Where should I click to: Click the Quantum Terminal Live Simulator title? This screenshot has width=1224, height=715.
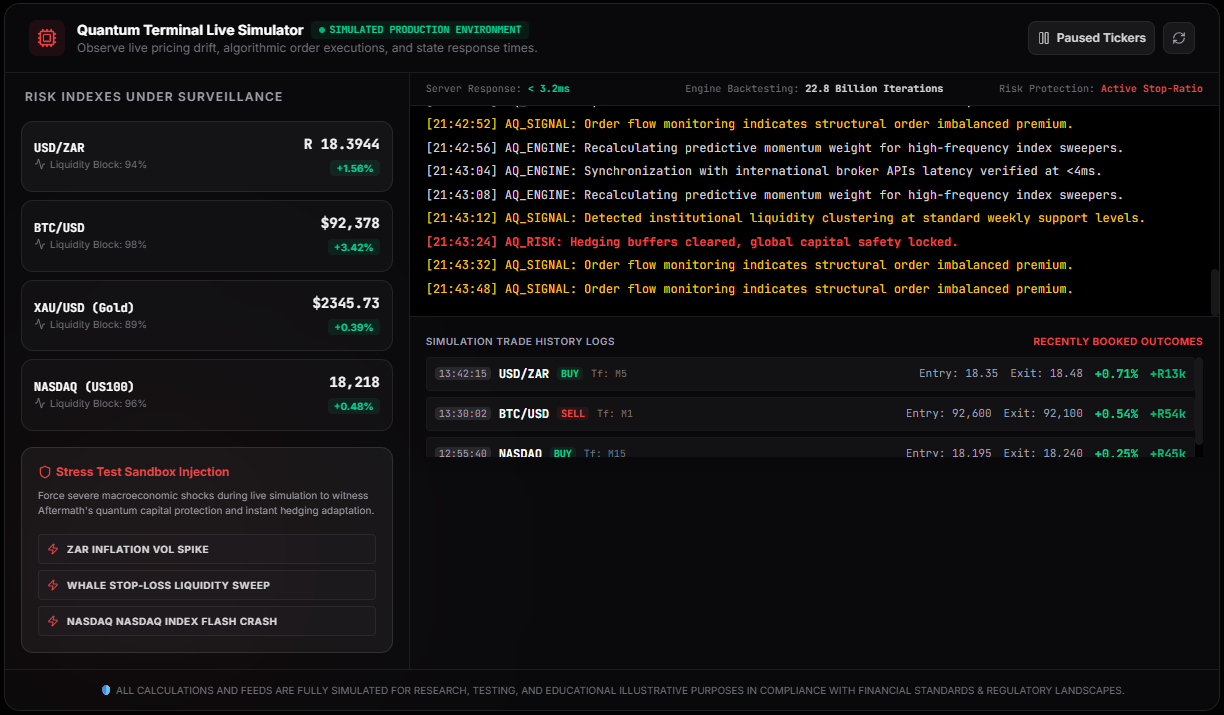point(190,30)
